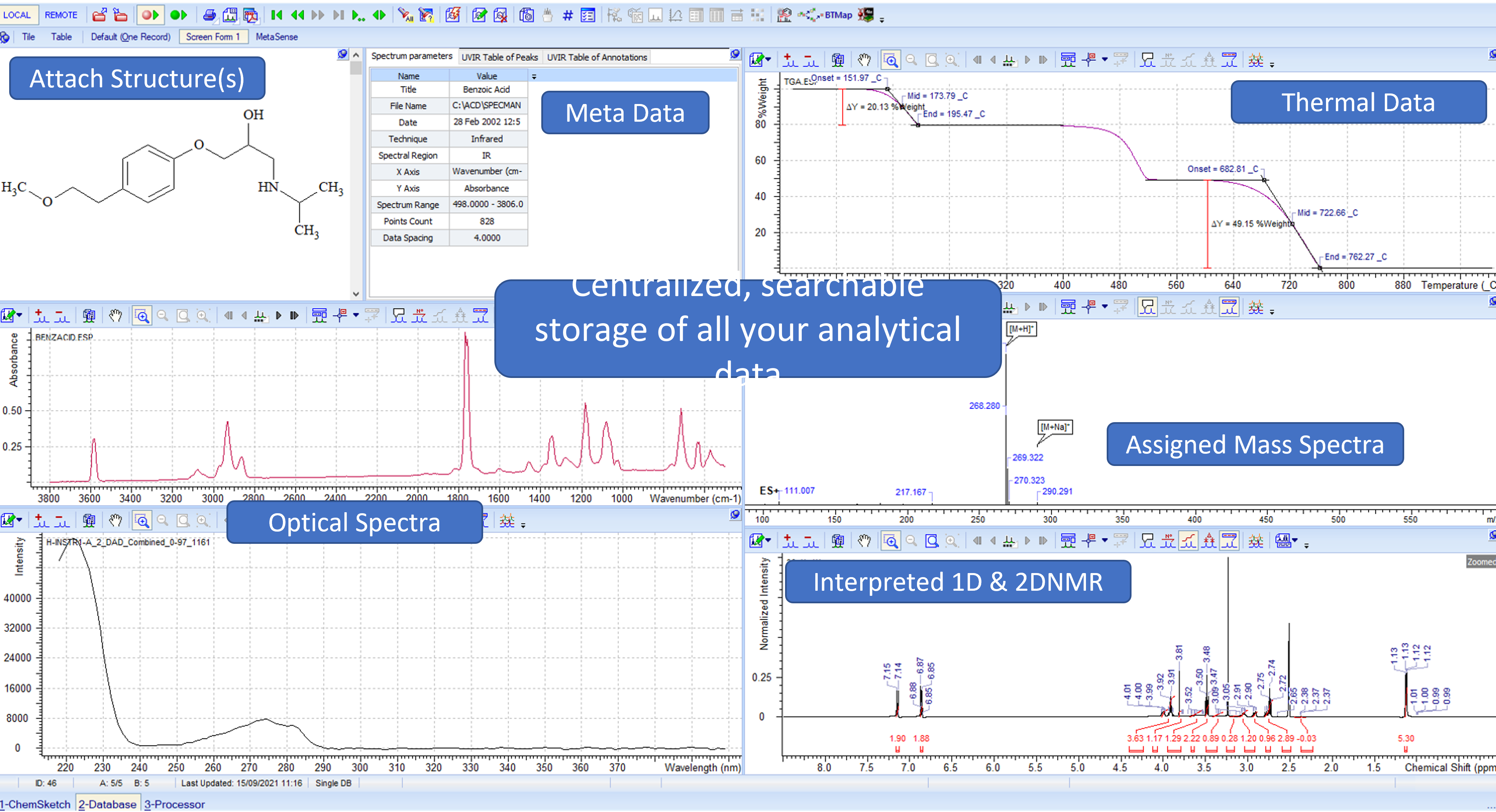Toggle REMOTE database mode
The width and height of the screenshot is (1496, 812).
click(61, 15)
